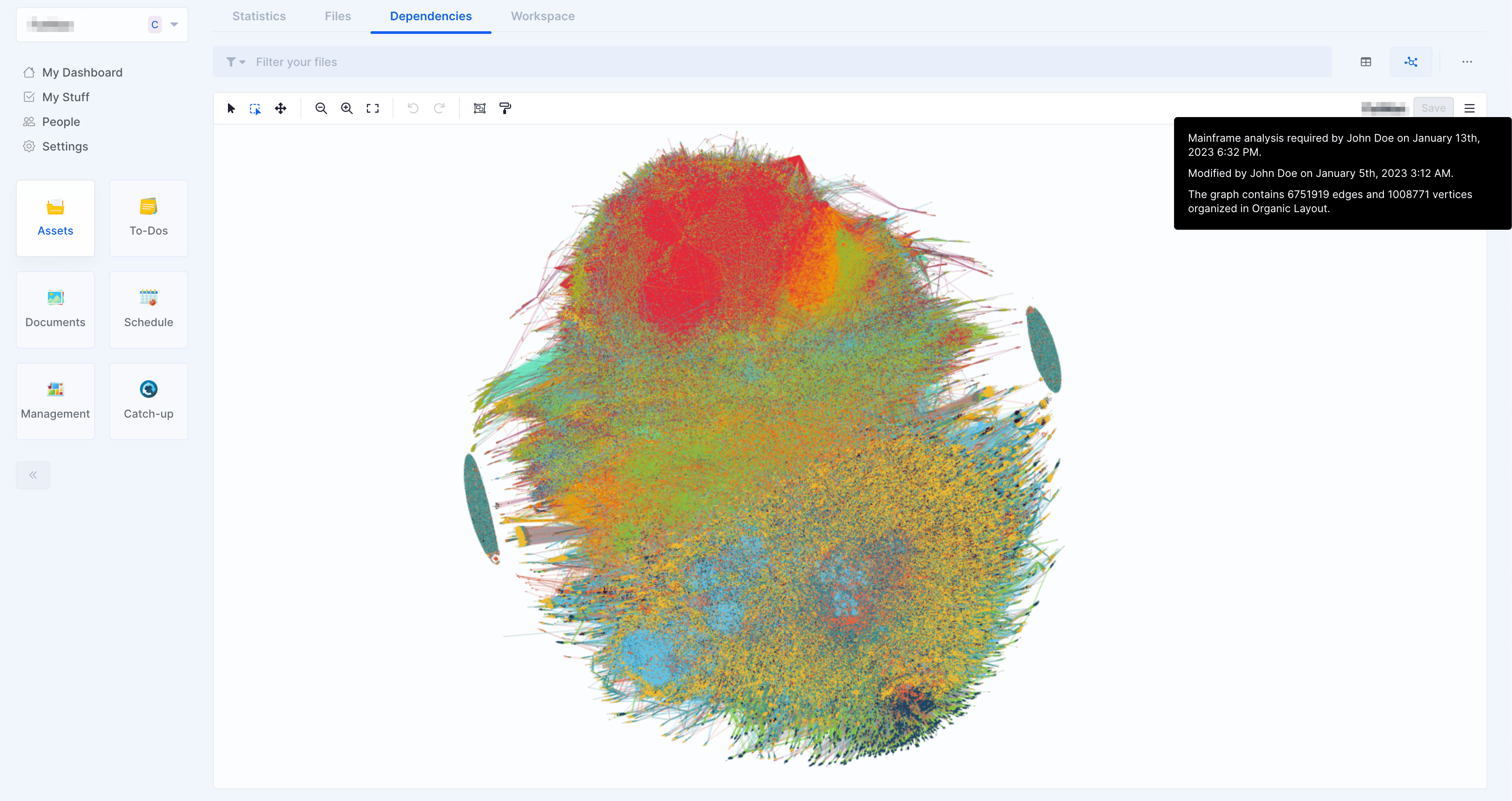Open the graph hamburger menu
Image resolution: width=1512 pixels, height=801 pixels.
(1469, 108)
